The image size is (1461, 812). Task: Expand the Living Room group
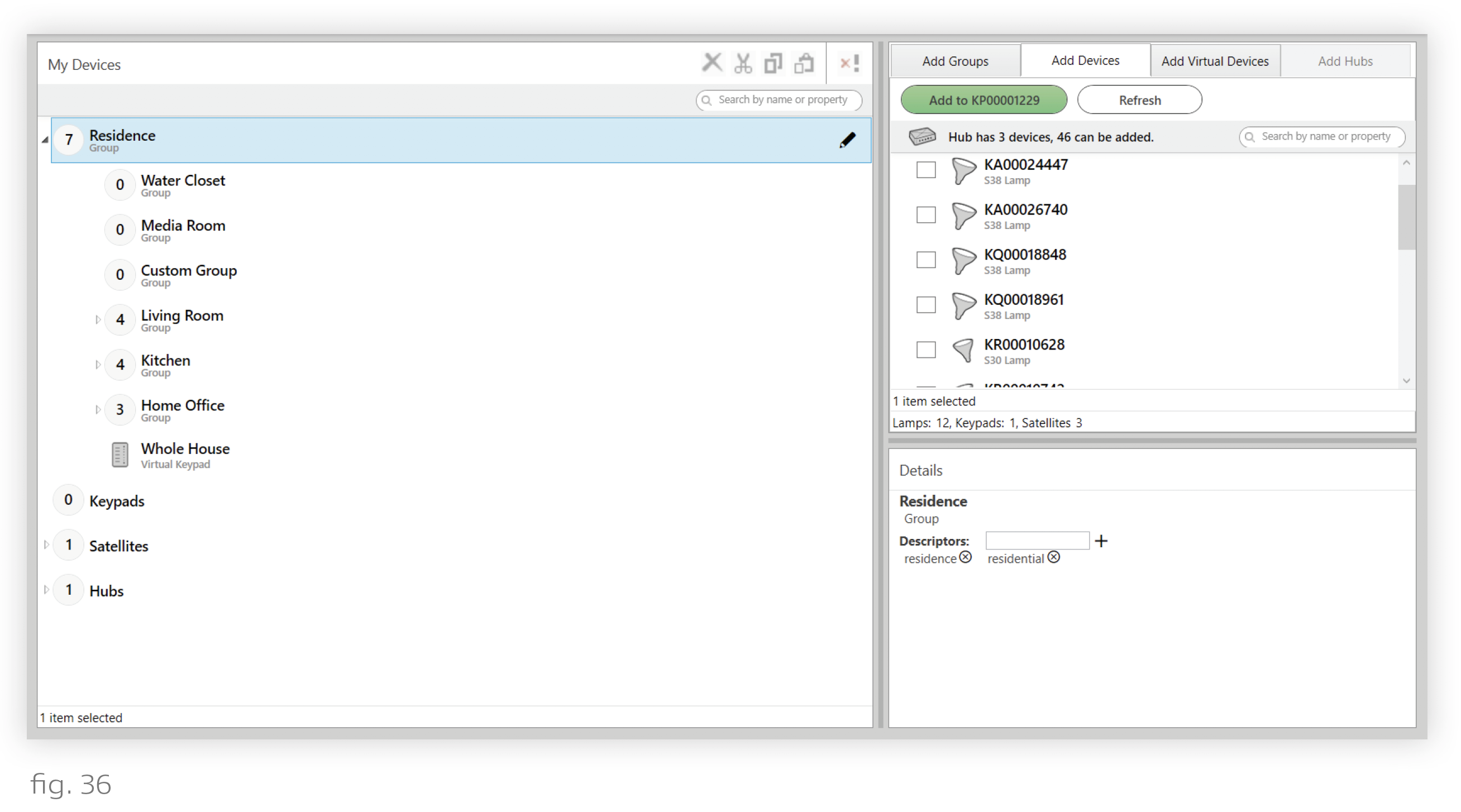click(98, 320)
